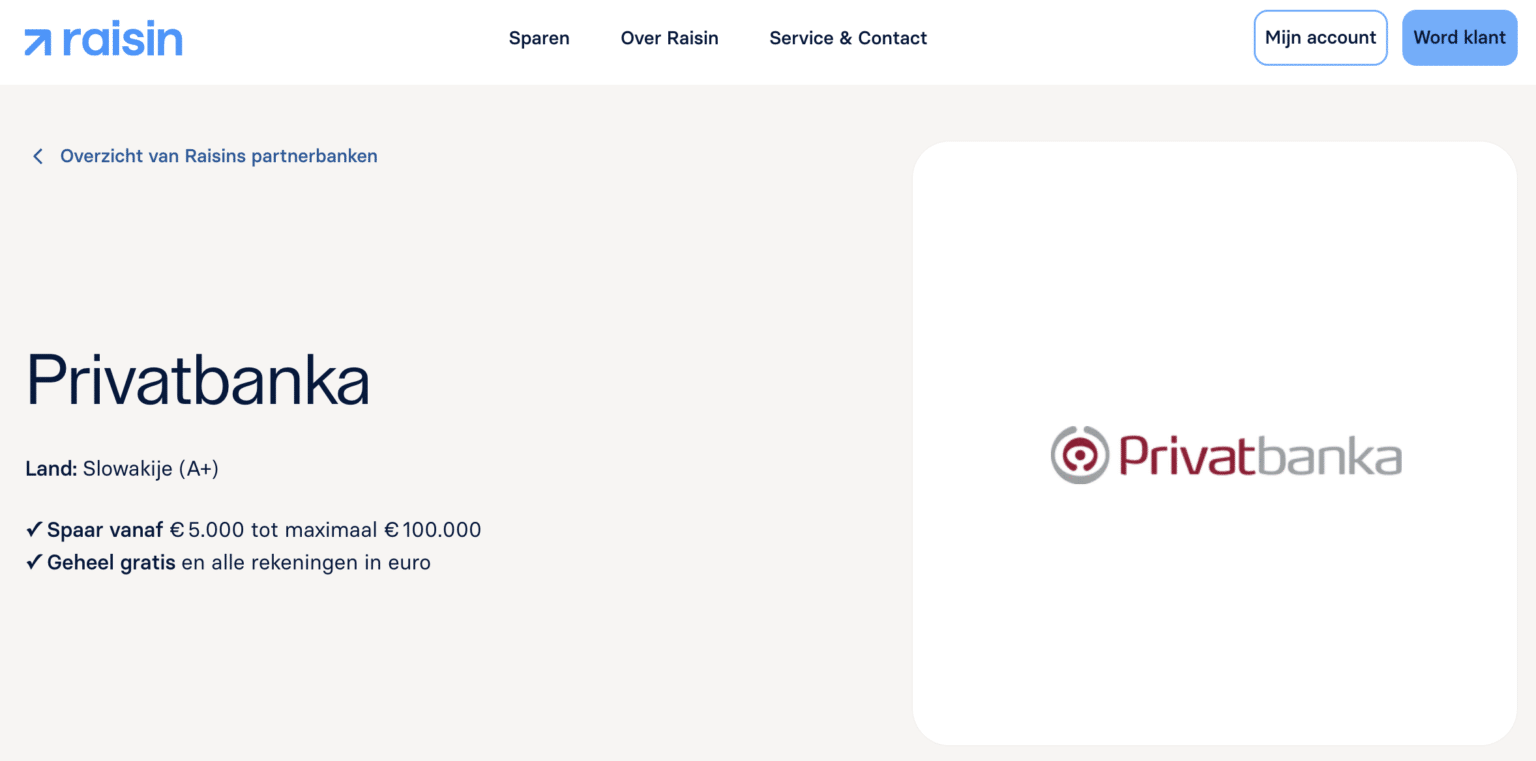Click the Mijn account button
This screenshot has width=1536, height=761.
pos(1320,37)
